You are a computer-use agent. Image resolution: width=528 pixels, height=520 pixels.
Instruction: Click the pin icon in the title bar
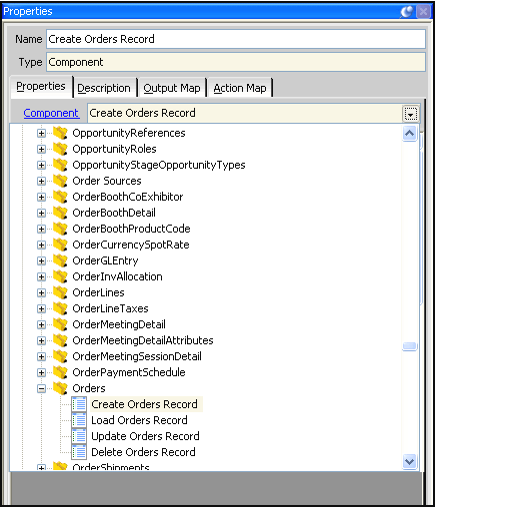pos(406,11)
